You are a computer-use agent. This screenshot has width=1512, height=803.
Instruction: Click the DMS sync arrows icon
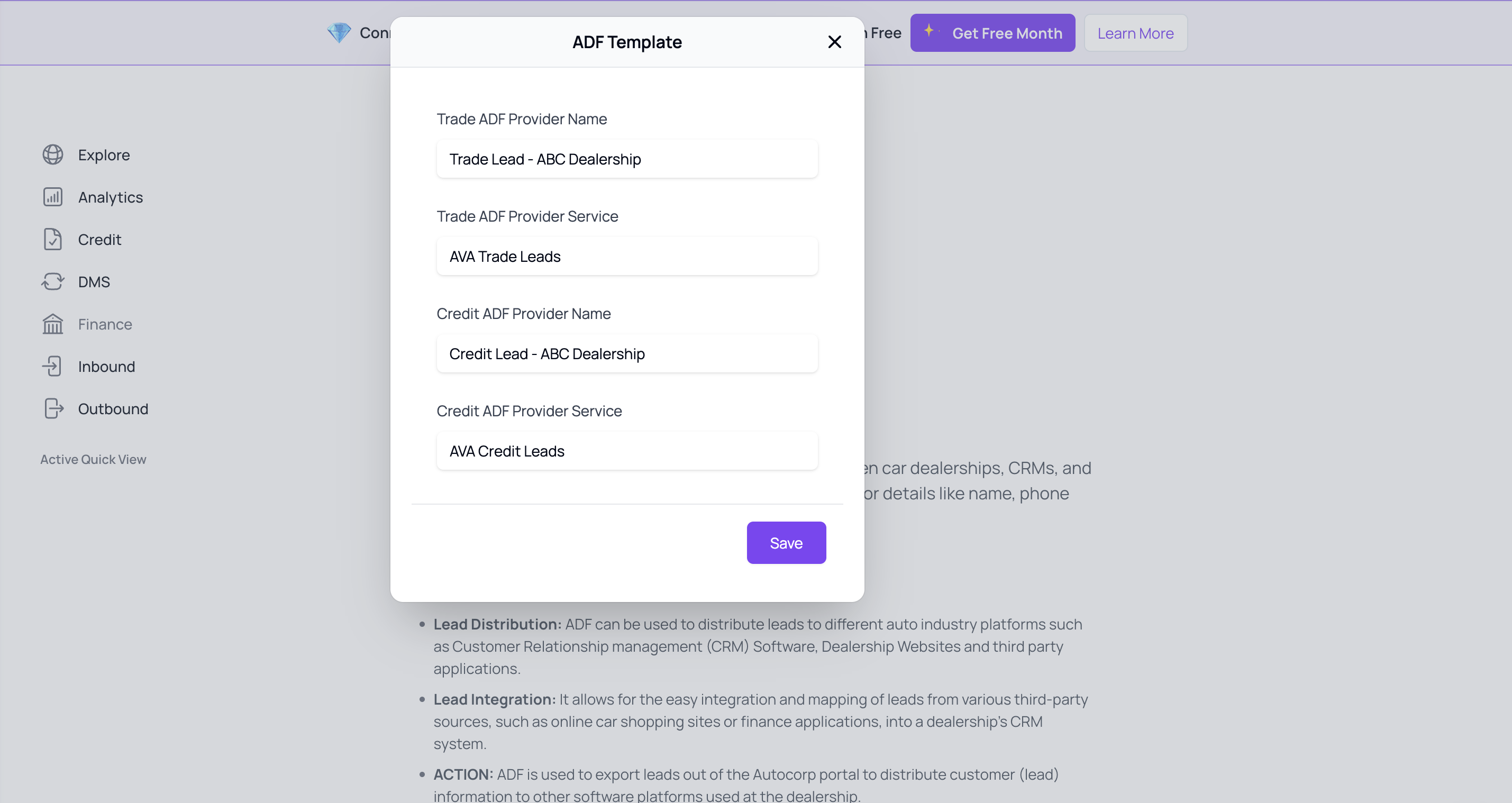pyautogui.click(x=53, y=282)
